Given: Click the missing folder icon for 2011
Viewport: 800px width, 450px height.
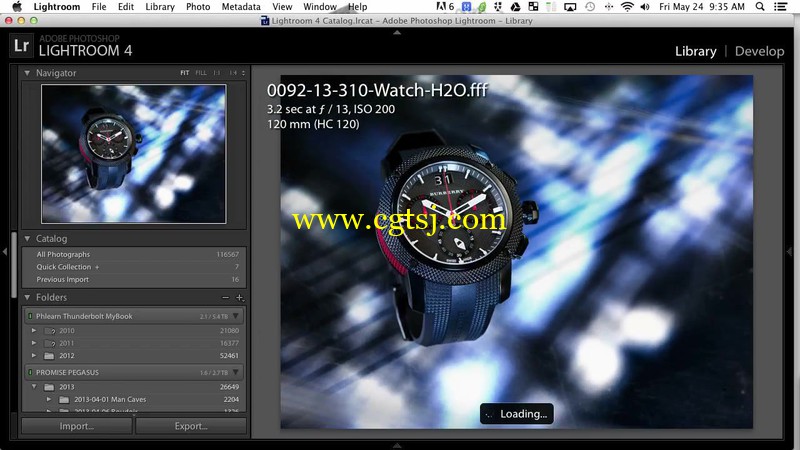Looking at the screenshot, I should tap(49, 343).
